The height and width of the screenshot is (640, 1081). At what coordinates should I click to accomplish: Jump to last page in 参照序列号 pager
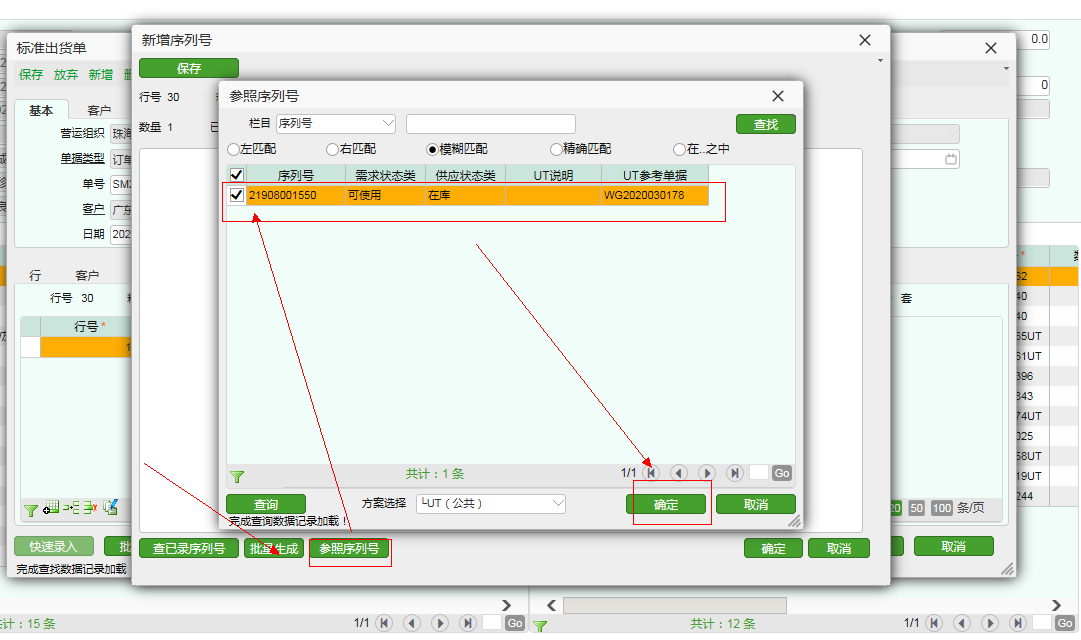coord(735,473)
